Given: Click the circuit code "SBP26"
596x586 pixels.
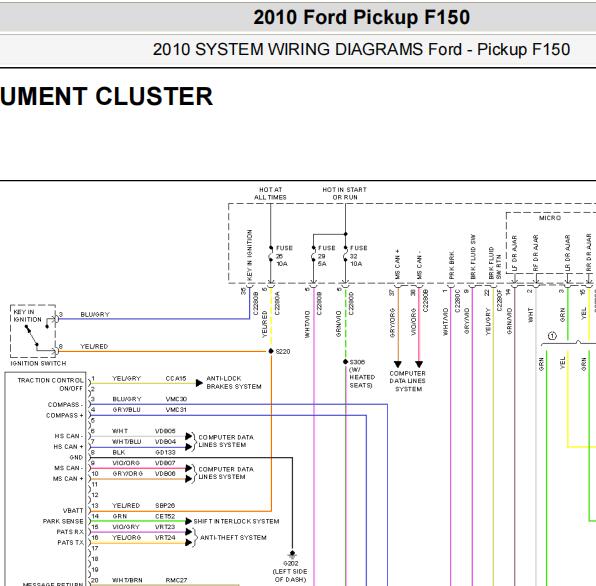Looking at the screenshot, I should point(165,506).
